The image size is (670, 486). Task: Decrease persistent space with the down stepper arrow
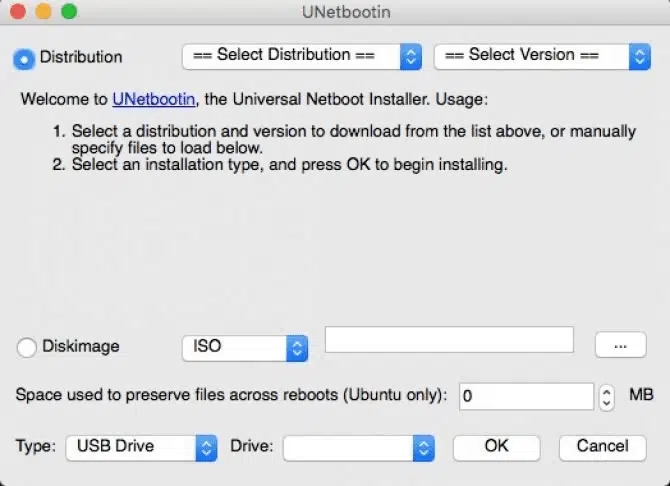(x=606, y=403)
